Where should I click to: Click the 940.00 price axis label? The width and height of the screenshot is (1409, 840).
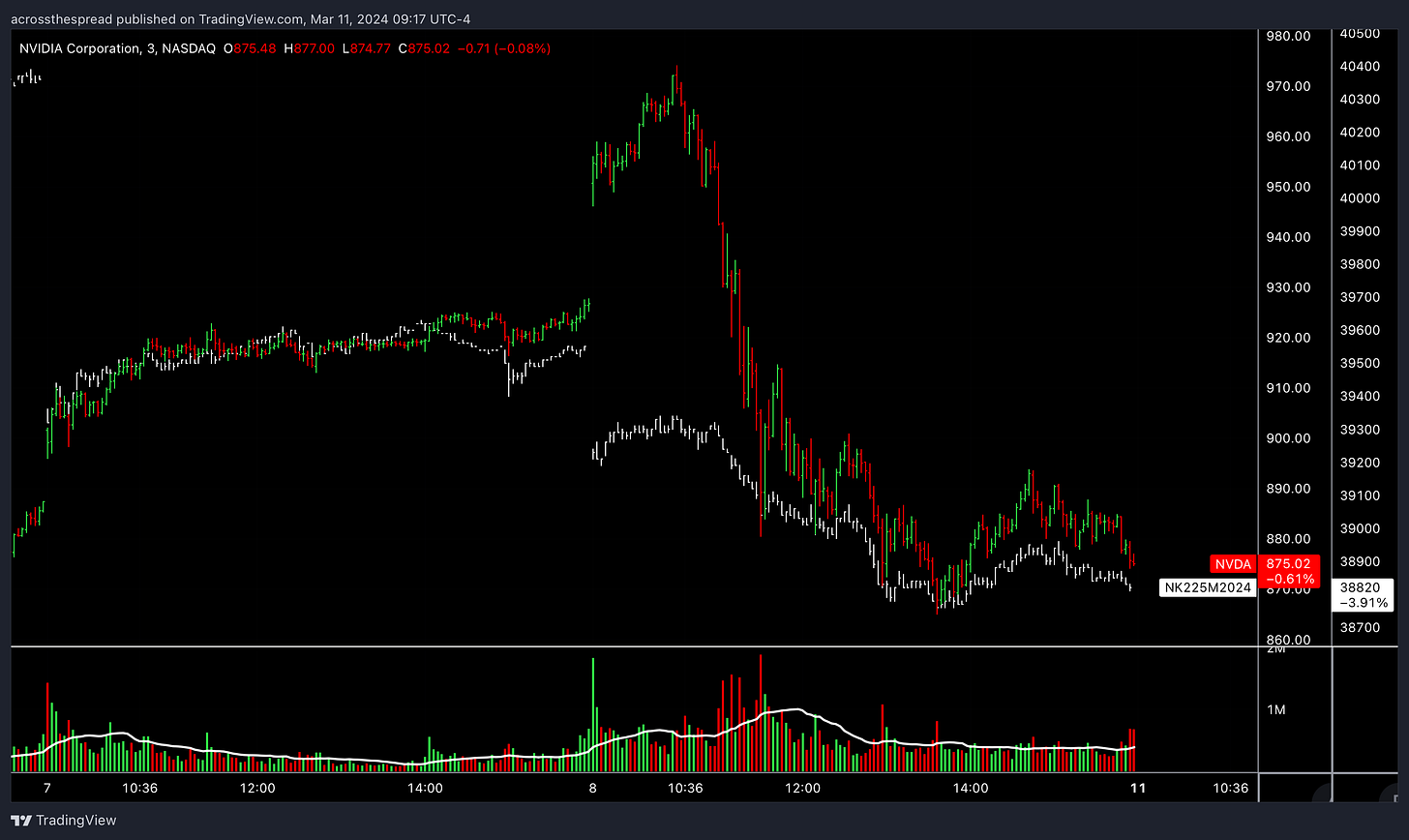tap(1289, 237)
